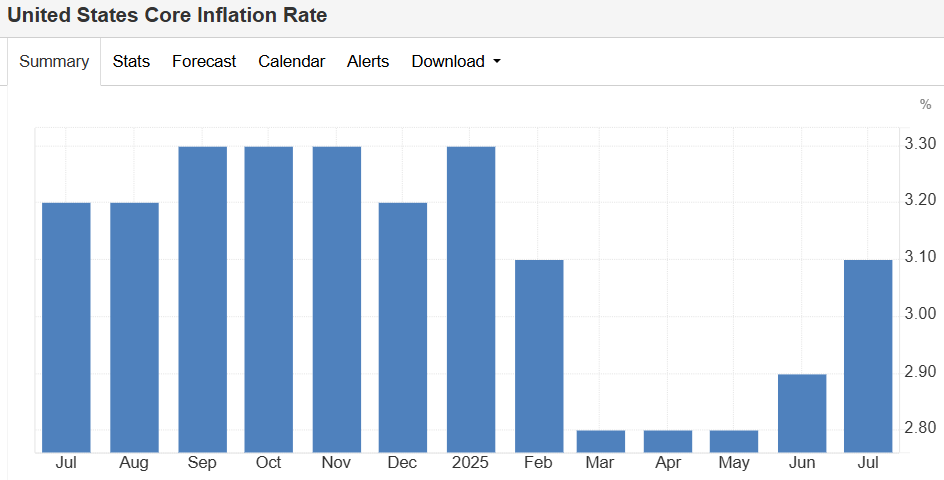The width and height of the screenshot is (944, 480).
Task: Expand the Download dropdown menu
Action: click(x=456, y=62)
